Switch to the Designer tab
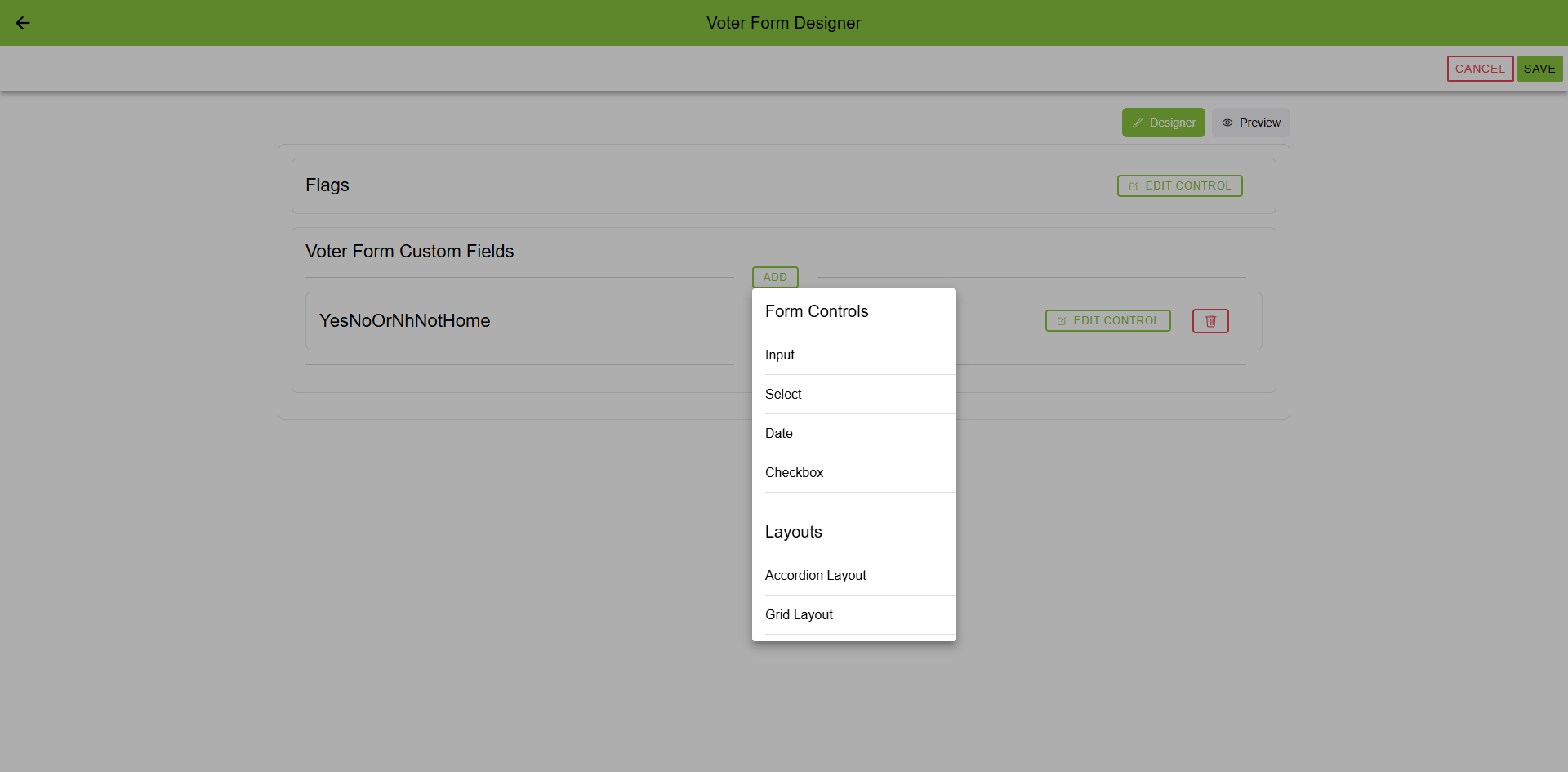The image size is (1568, 772). (x=1163, y=123)
